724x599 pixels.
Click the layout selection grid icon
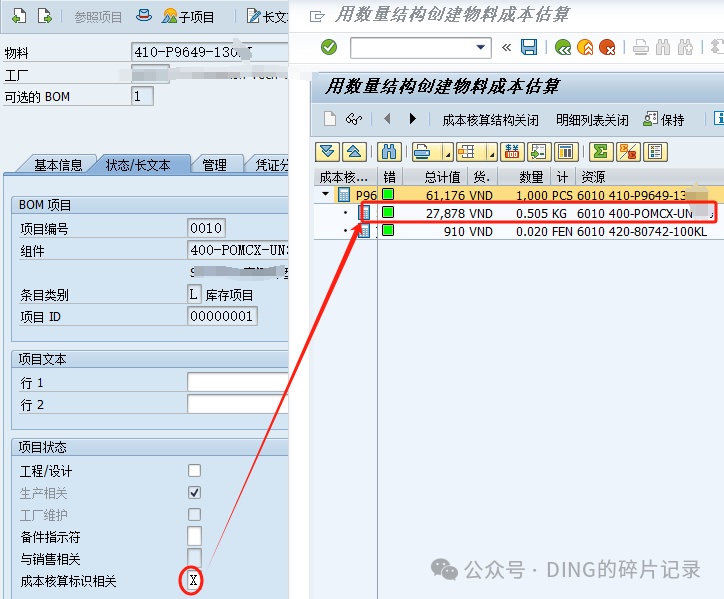tap(467, 151)
